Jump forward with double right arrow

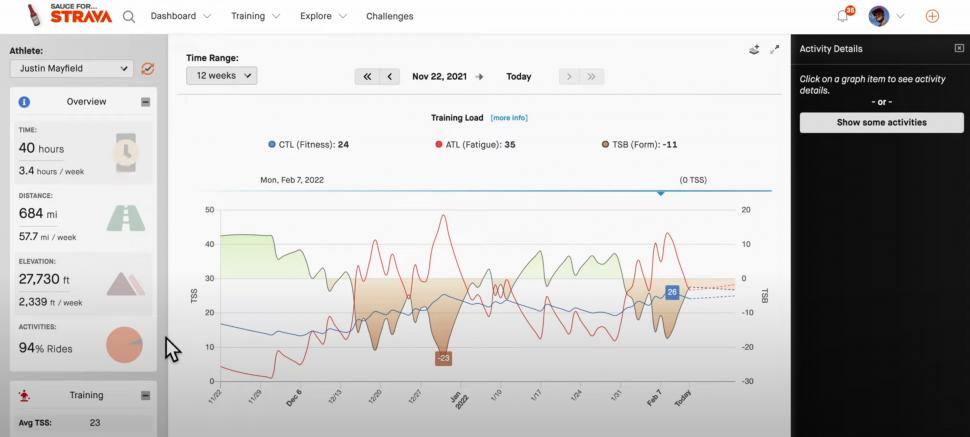[x=591, y=77]
